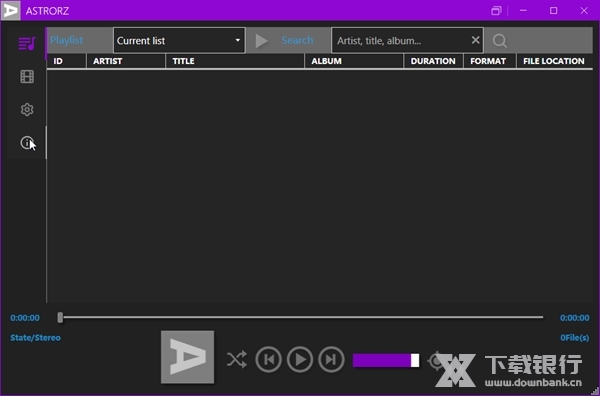Minimize the ASTRORZ window

(x=523, y=11)
